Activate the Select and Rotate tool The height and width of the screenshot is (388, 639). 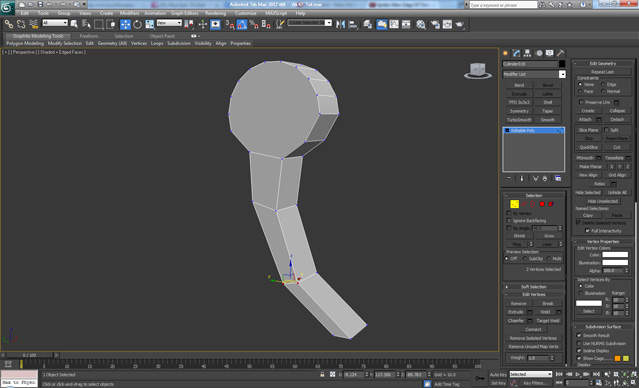137,24
